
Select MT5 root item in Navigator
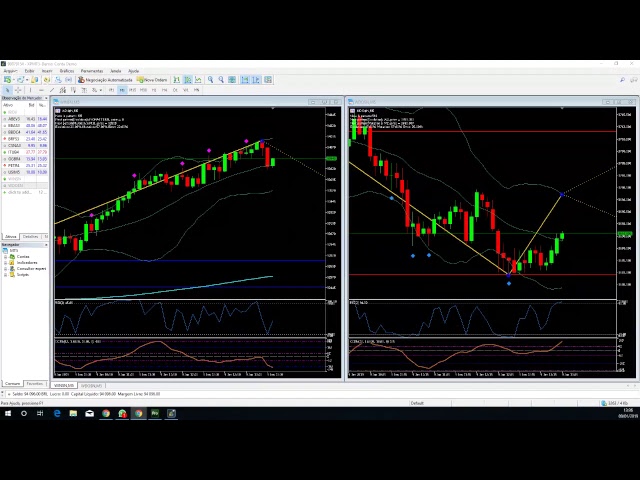pos(11,251)
